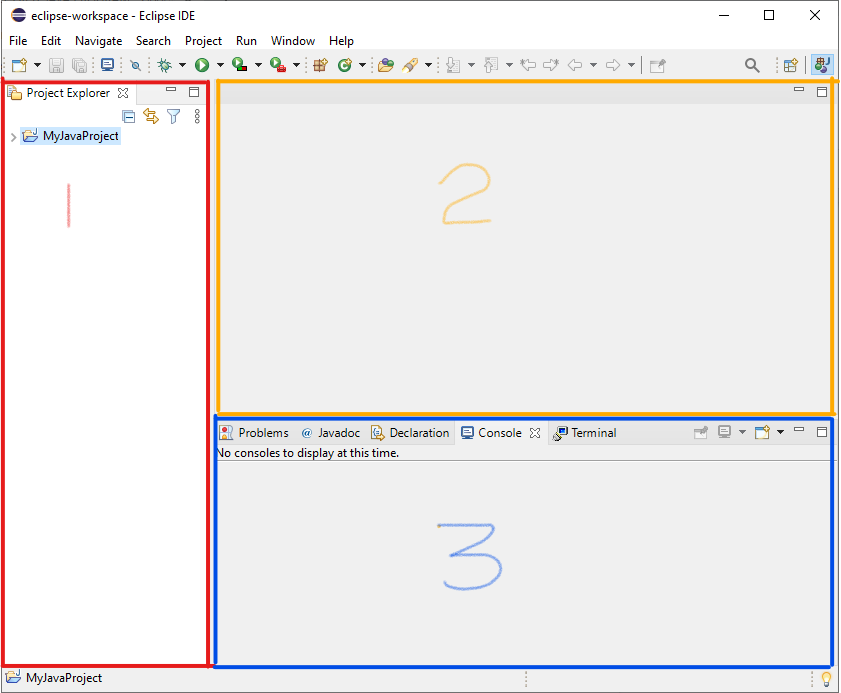Toggle Link with Editor in Project Explorer

[150, 116]
